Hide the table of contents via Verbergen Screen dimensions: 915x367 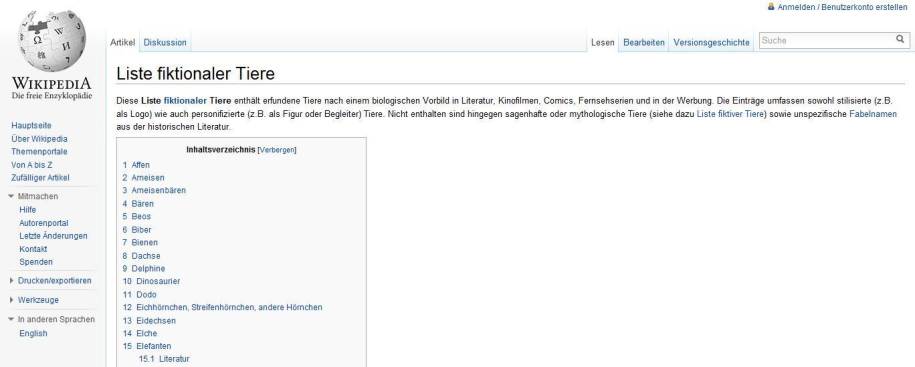coord(277,150)
